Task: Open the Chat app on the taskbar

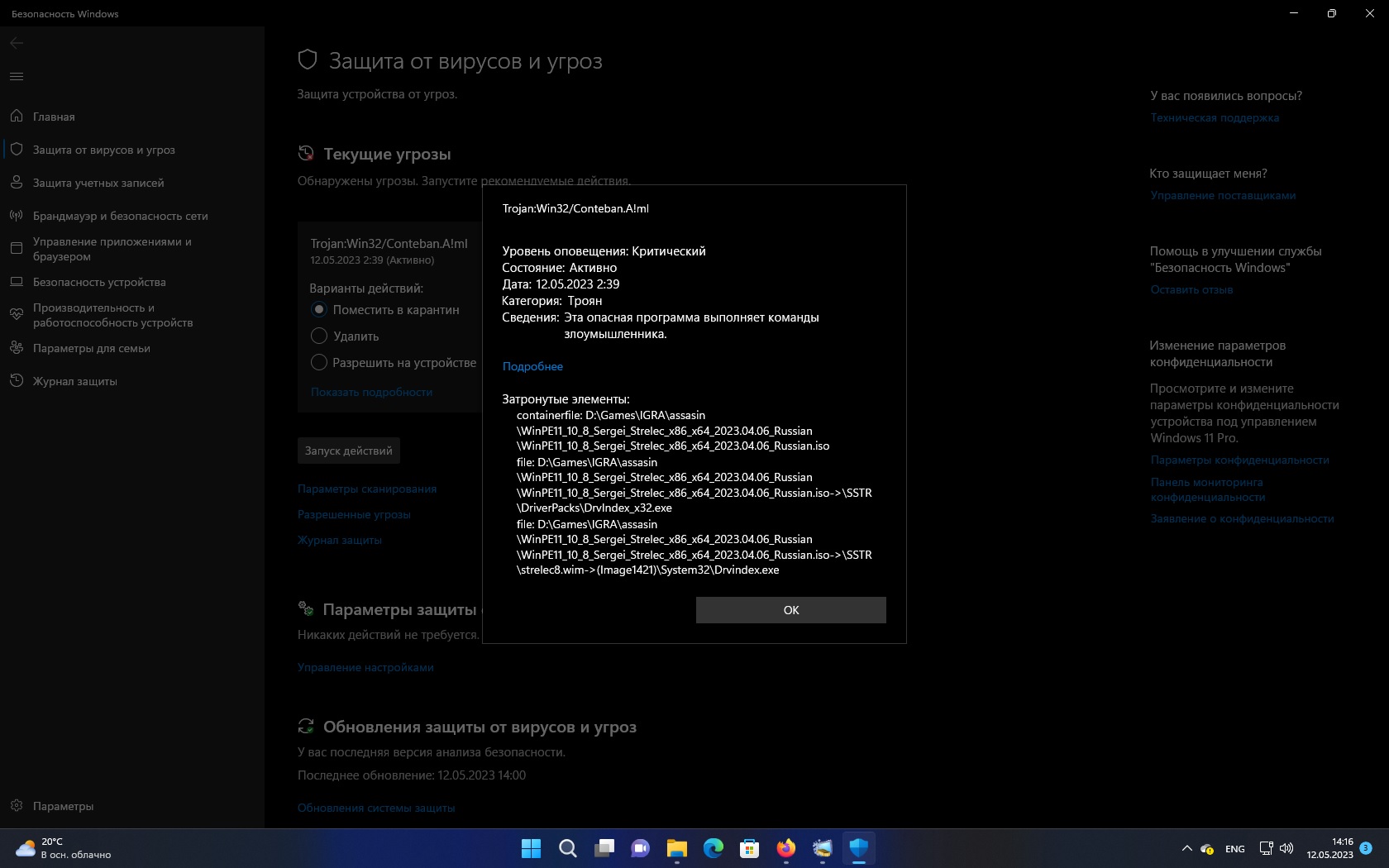Action: click(x=640, y=848)
